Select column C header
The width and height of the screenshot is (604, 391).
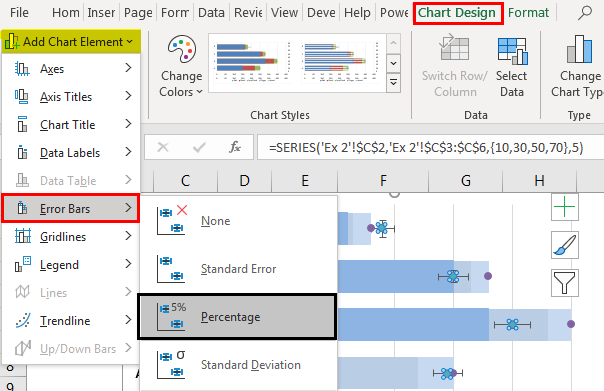pos(185,181)
